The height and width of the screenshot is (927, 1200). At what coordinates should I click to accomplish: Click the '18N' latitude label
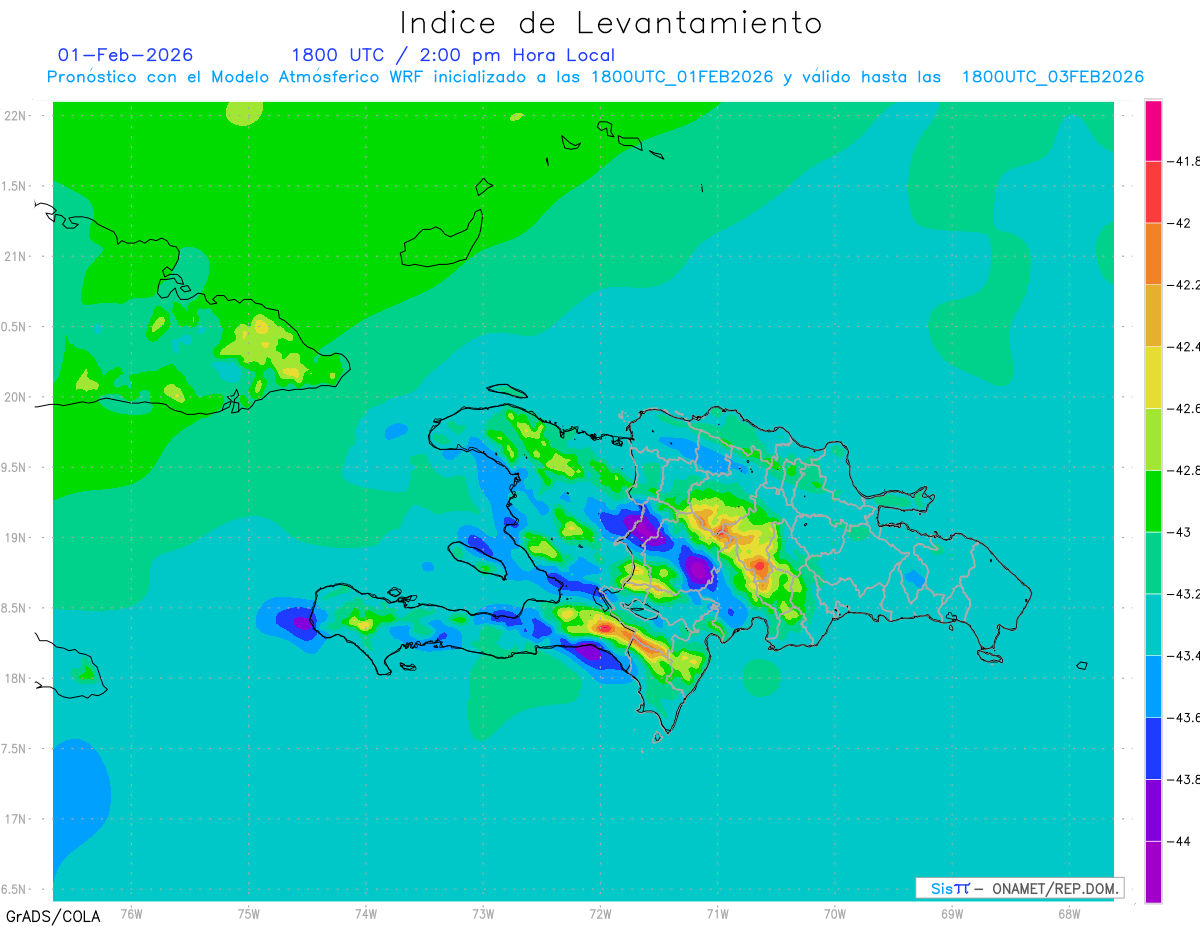pyautogui.click(x=15, y=678)
